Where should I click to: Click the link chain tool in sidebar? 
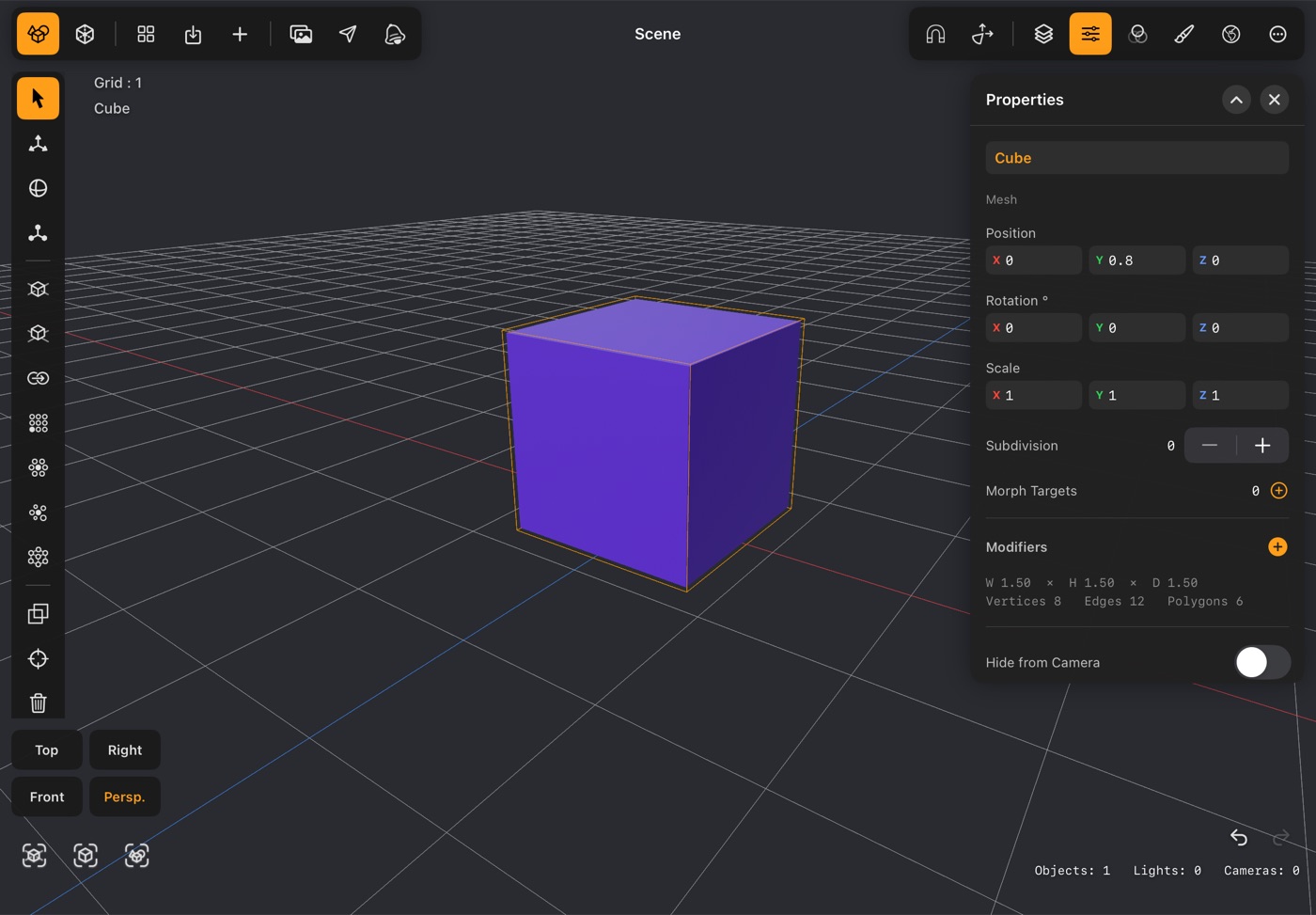coord(38,378)
